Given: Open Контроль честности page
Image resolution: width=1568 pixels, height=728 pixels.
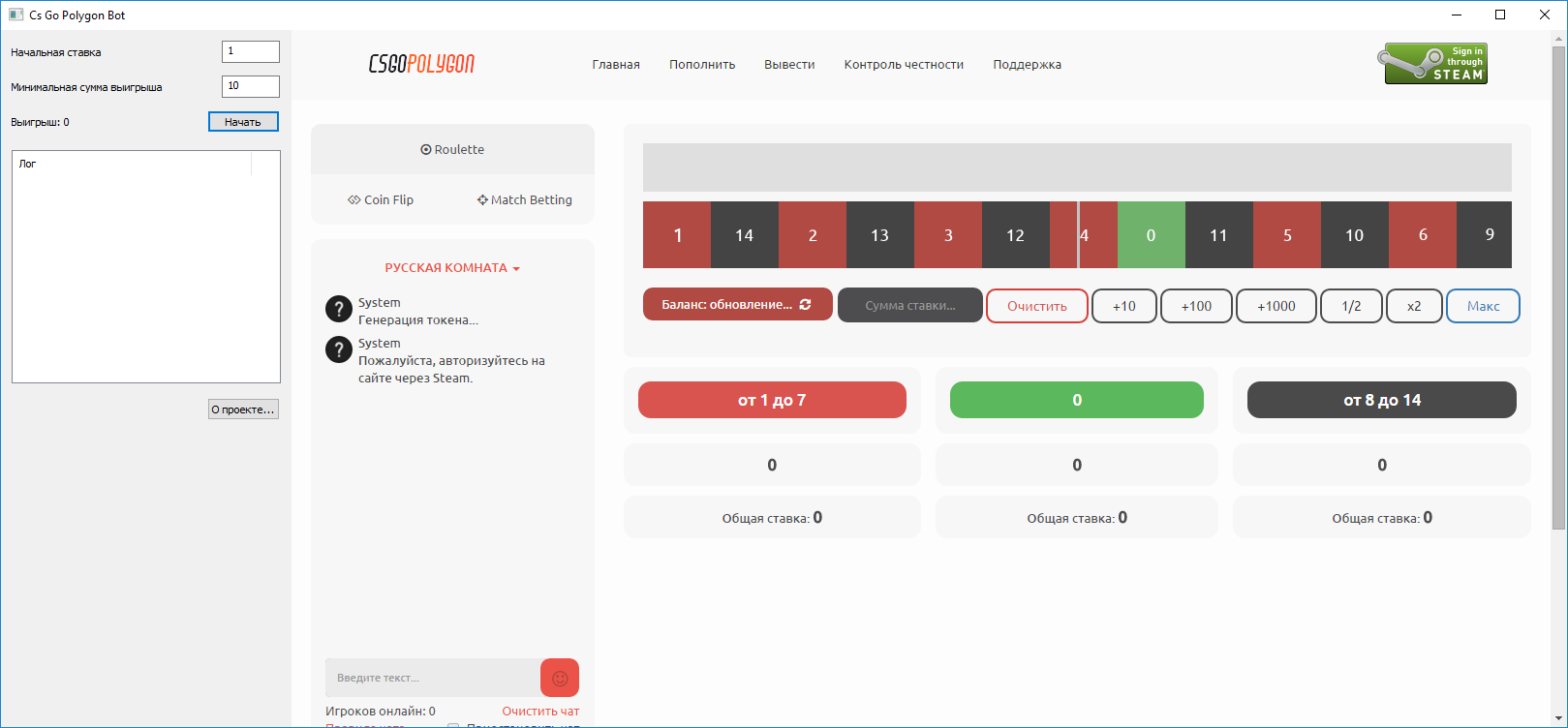Looking at the screenshot, I should (904, 65).
